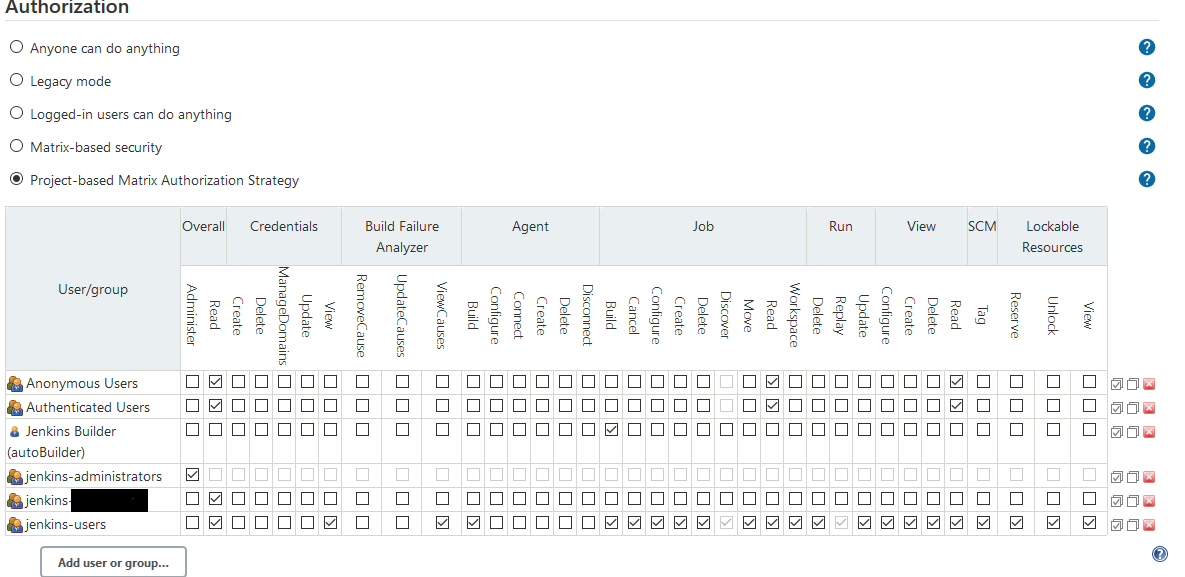Uncheck Job Read for Authenticated Users
This screenshot has width=1185, height=577.
[x=772, y=406]
